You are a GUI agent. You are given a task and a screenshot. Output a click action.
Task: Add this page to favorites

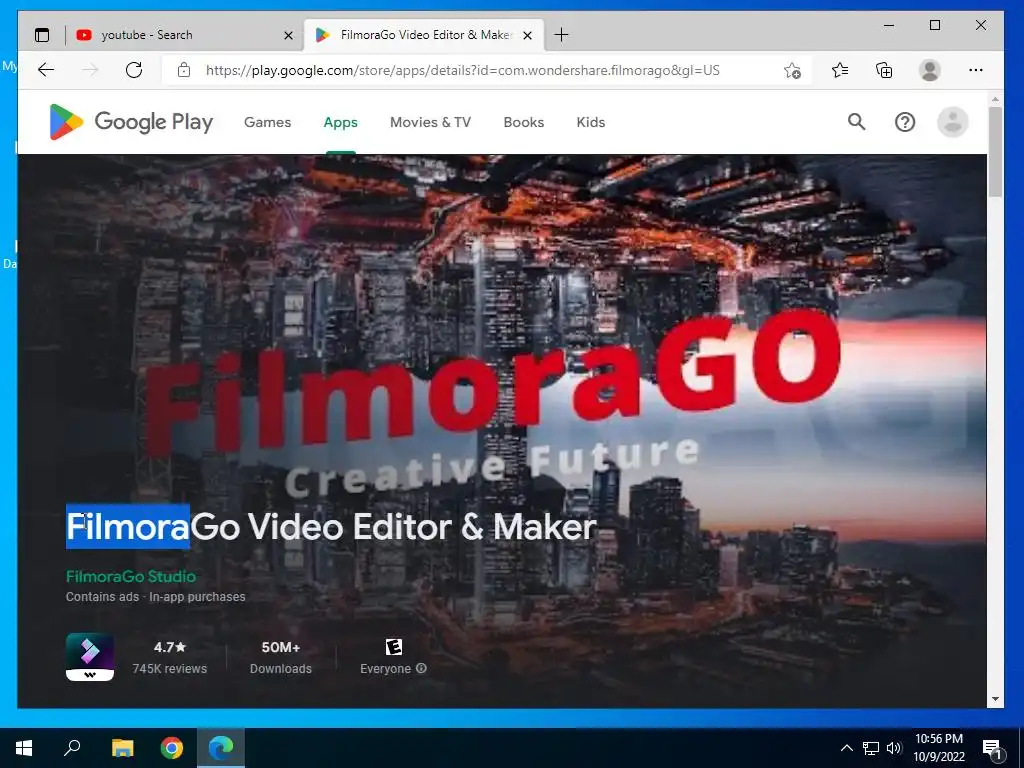(x=792, y=70)
